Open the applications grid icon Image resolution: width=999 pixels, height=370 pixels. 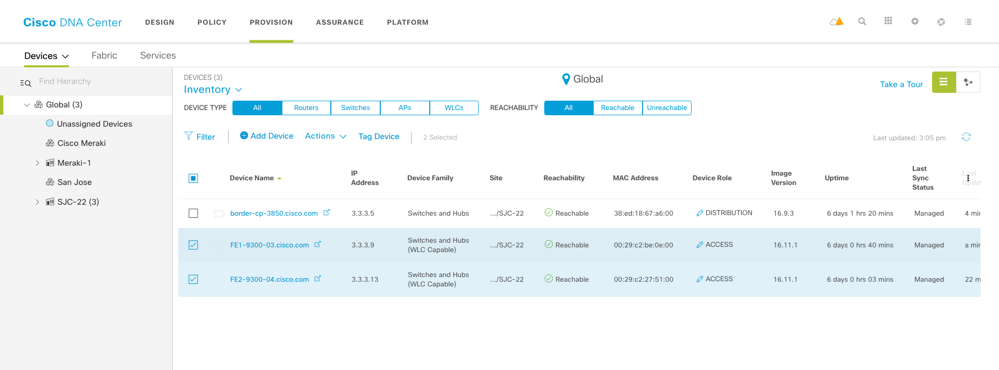(x=888, y=21)
